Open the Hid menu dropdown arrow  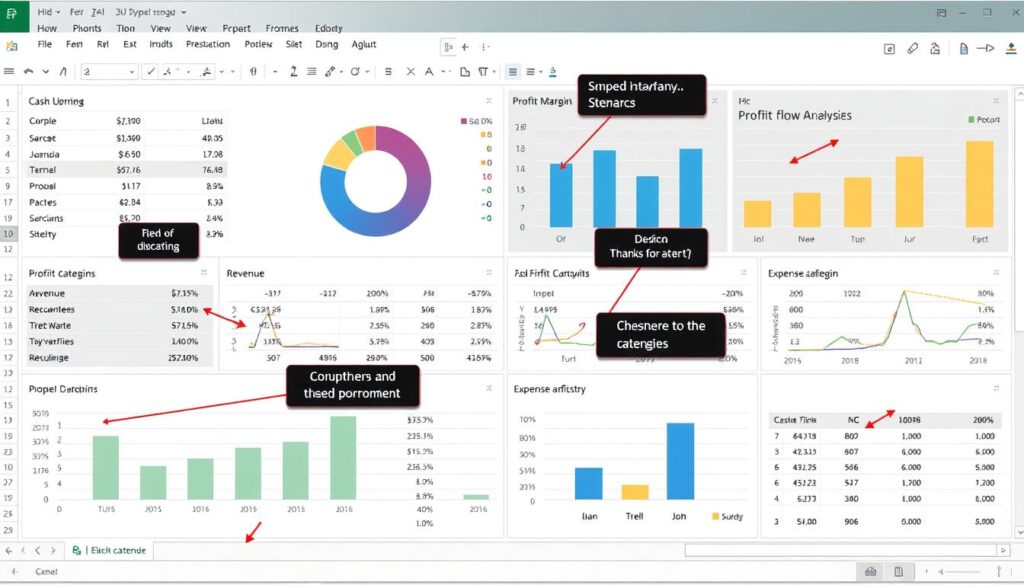[x=60, y=11]
